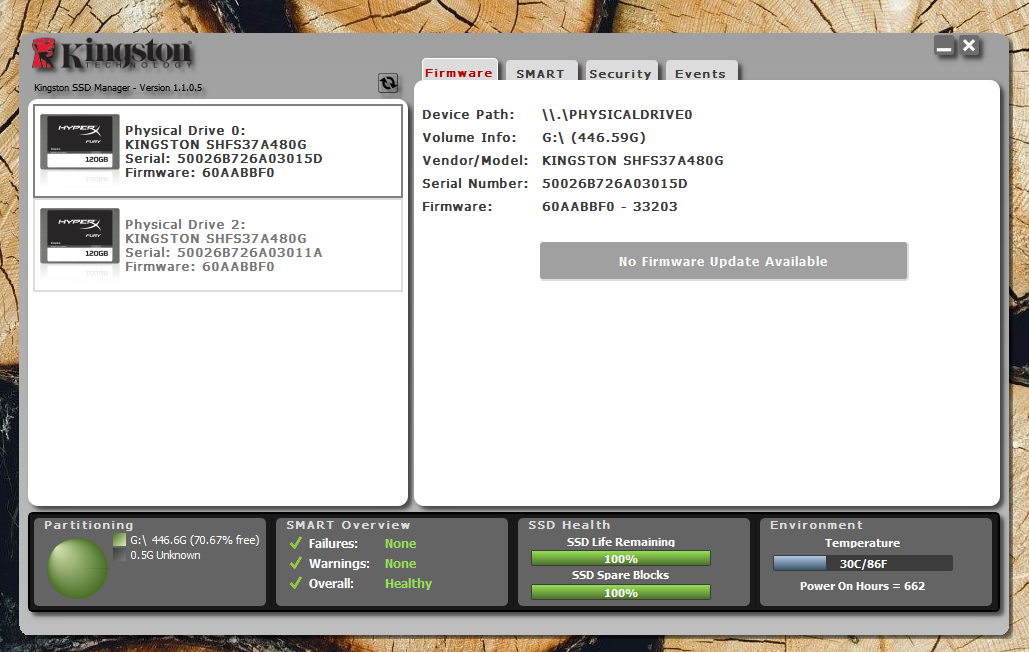Close the Kingston SSD Manager window
Viewport: 1029px width, 652px height.
[x=969, y=46]
